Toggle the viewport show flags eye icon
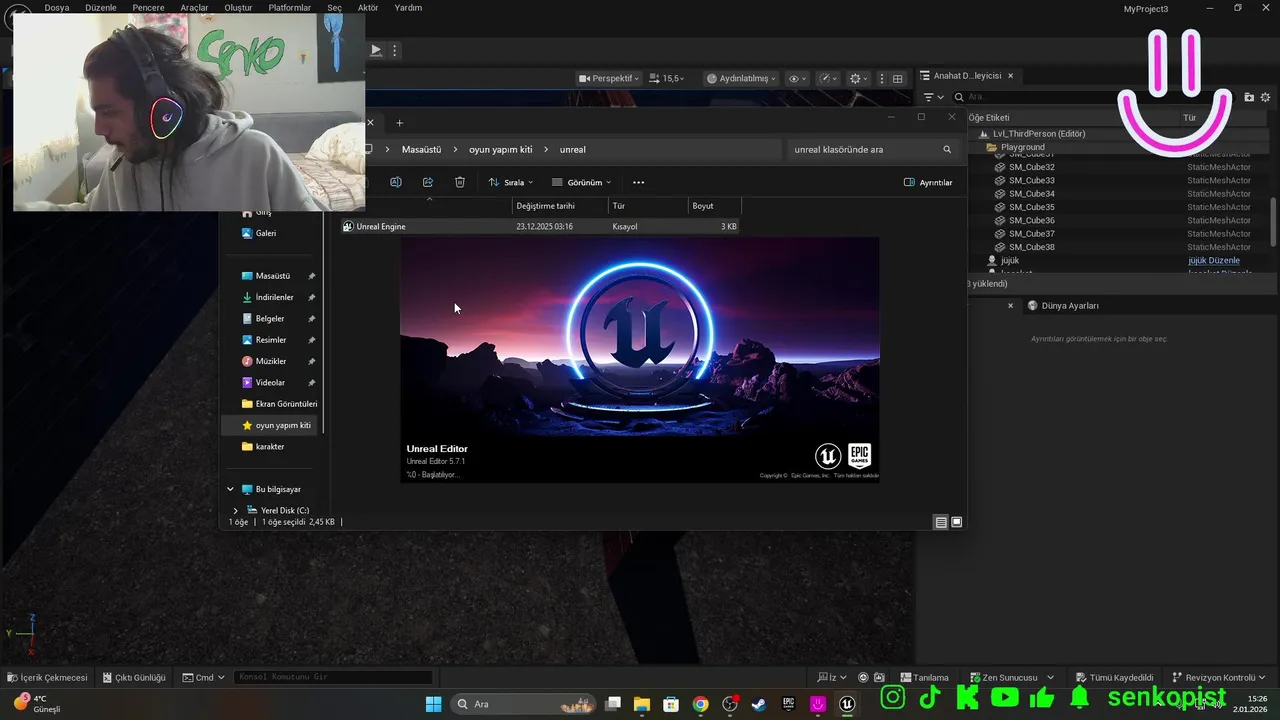1280x720 pixels. [x=797, y=78]
